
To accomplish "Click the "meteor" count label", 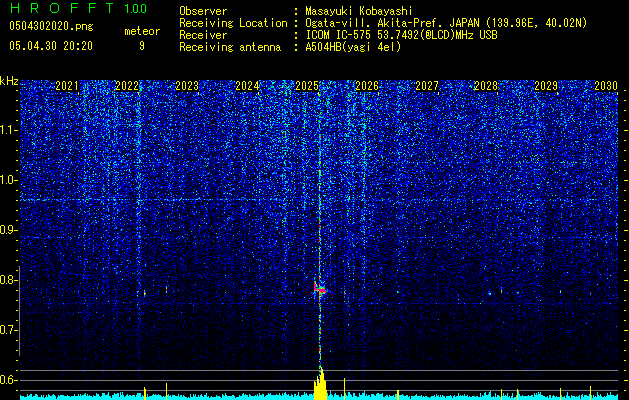I will [x=142, y=31].
